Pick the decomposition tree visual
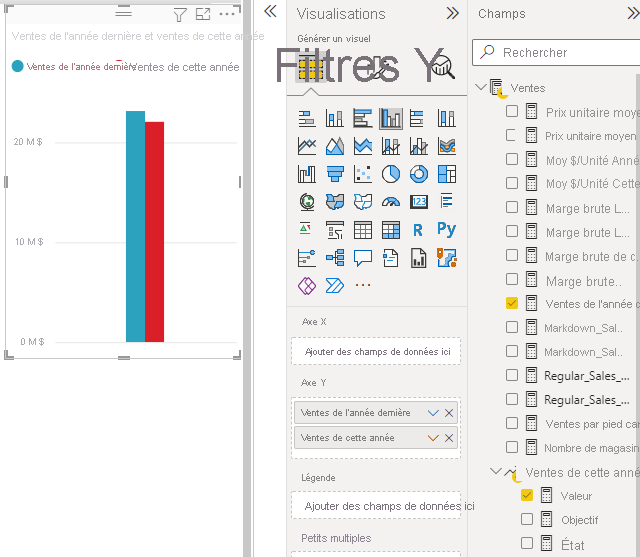Screen dimensions: 640x557 tap(334, 258)
